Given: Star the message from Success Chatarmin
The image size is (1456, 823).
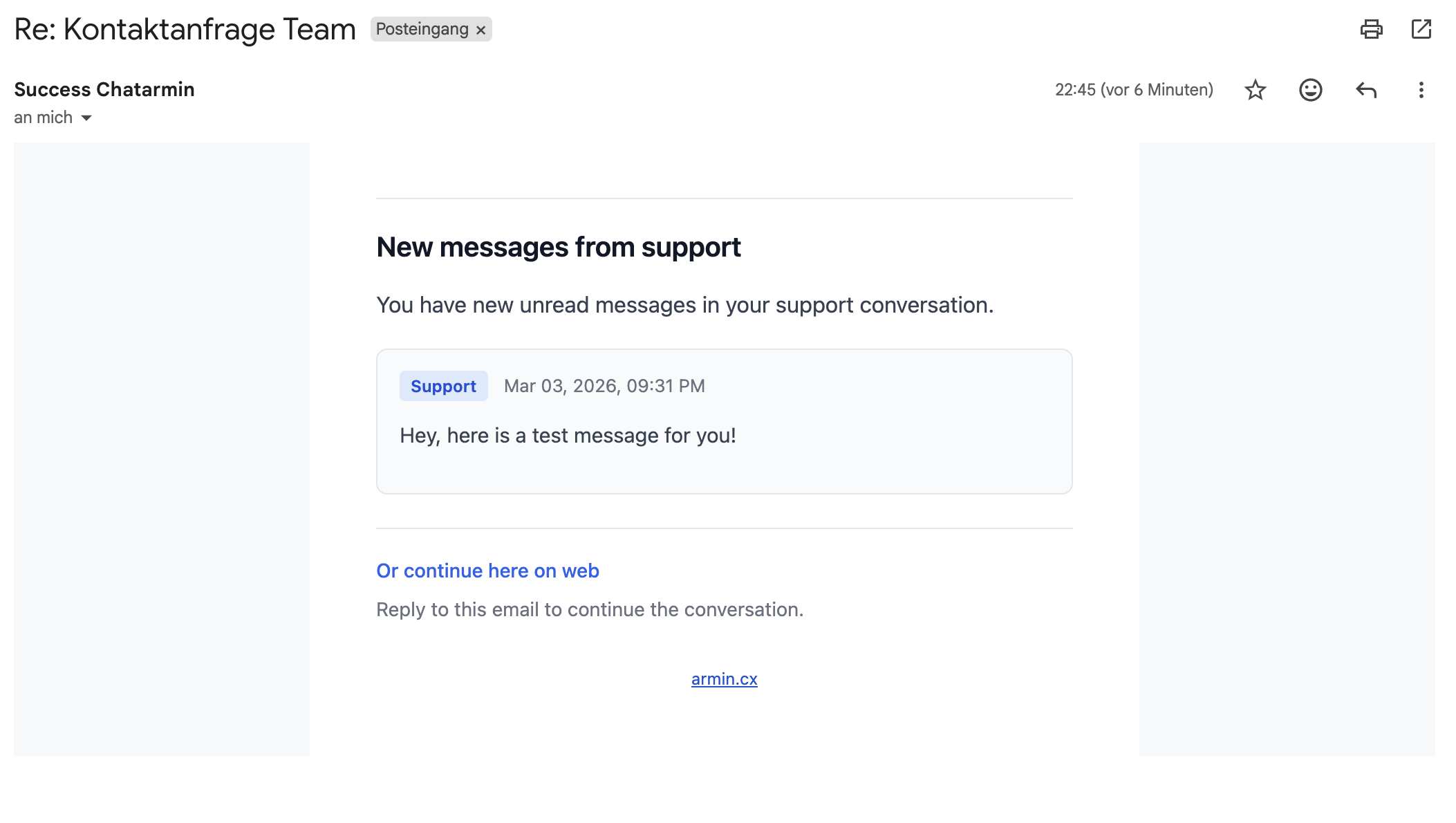Looking at the screenshot, I should click(1255, 90).
